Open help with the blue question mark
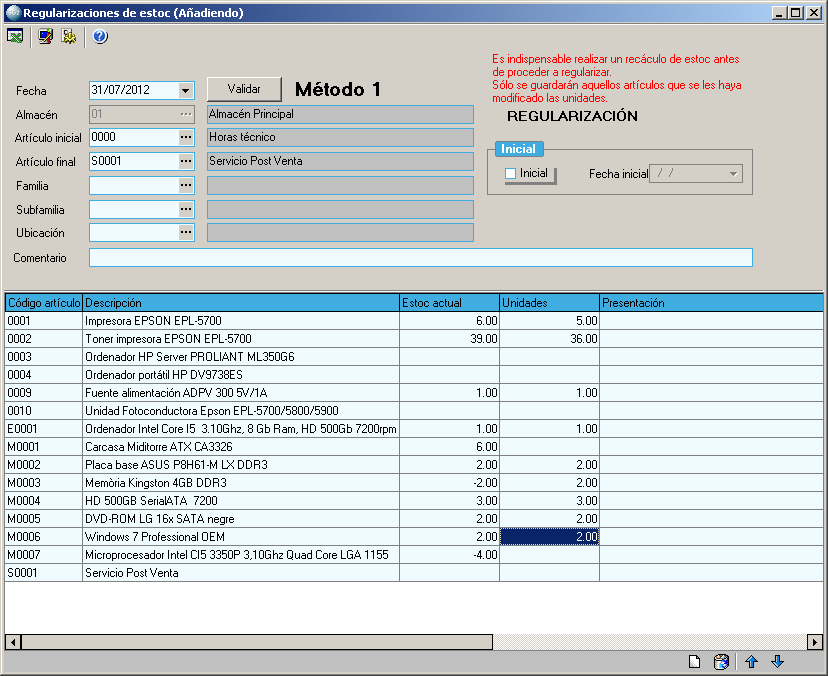The height and width of the screenshot is (676, 828). [x=100, y=36]
